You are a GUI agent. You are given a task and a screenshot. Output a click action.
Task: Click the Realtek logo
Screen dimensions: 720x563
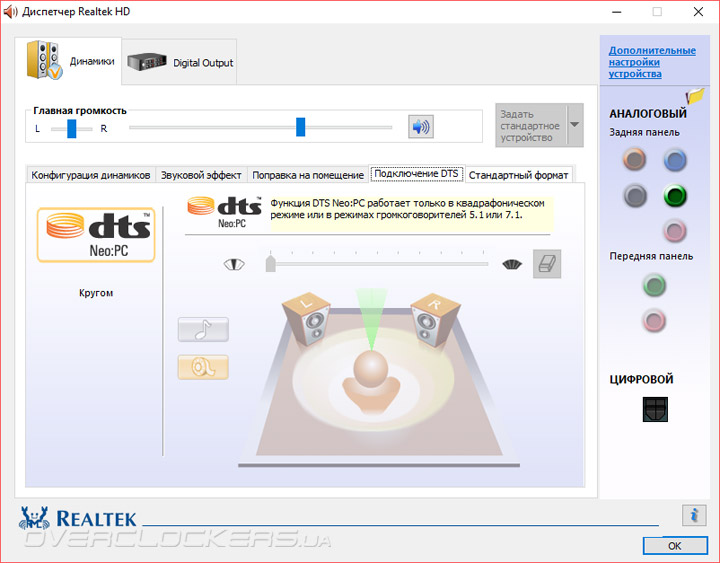click(x=78, y=519)
